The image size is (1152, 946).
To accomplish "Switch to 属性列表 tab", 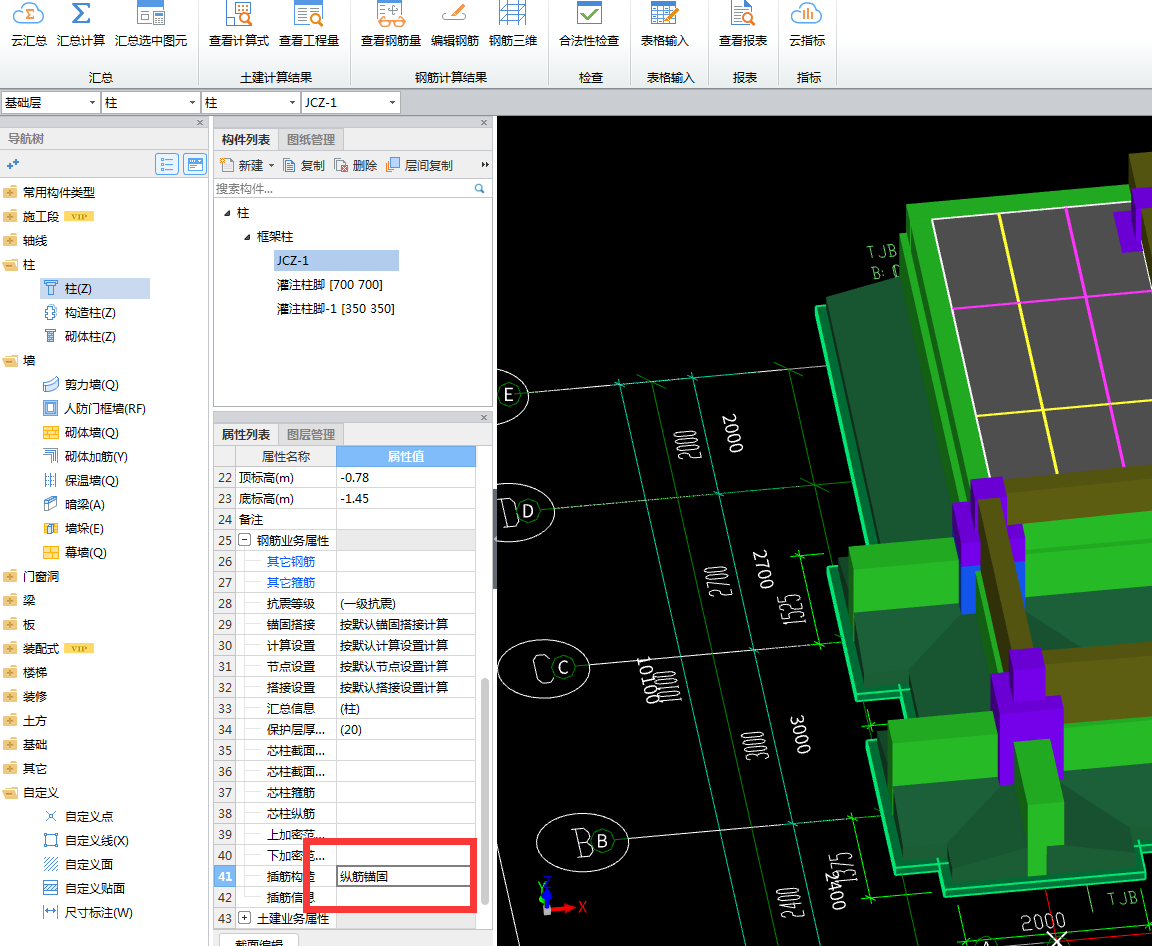I will tap(246, 435).
